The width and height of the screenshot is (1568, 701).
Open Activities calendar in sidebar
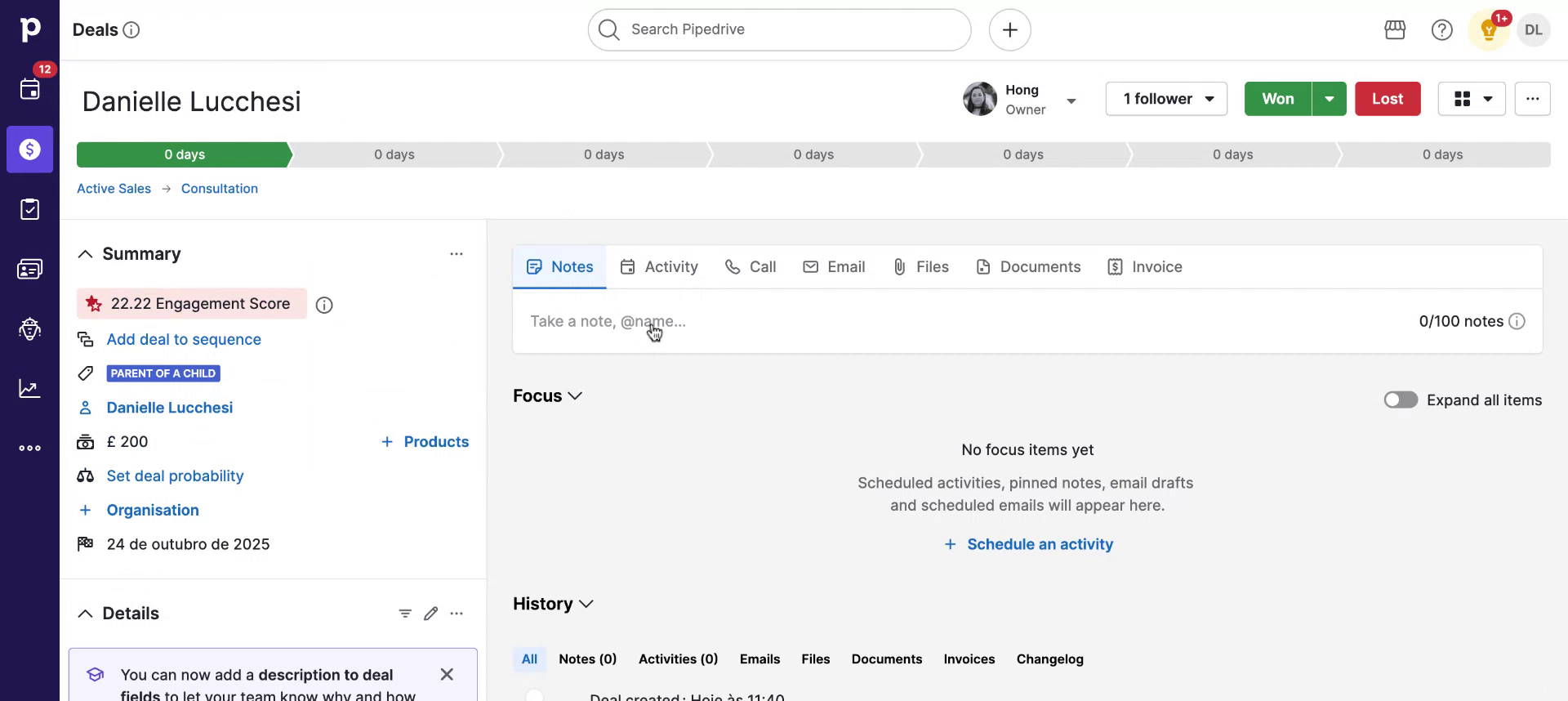click(29, 89)
